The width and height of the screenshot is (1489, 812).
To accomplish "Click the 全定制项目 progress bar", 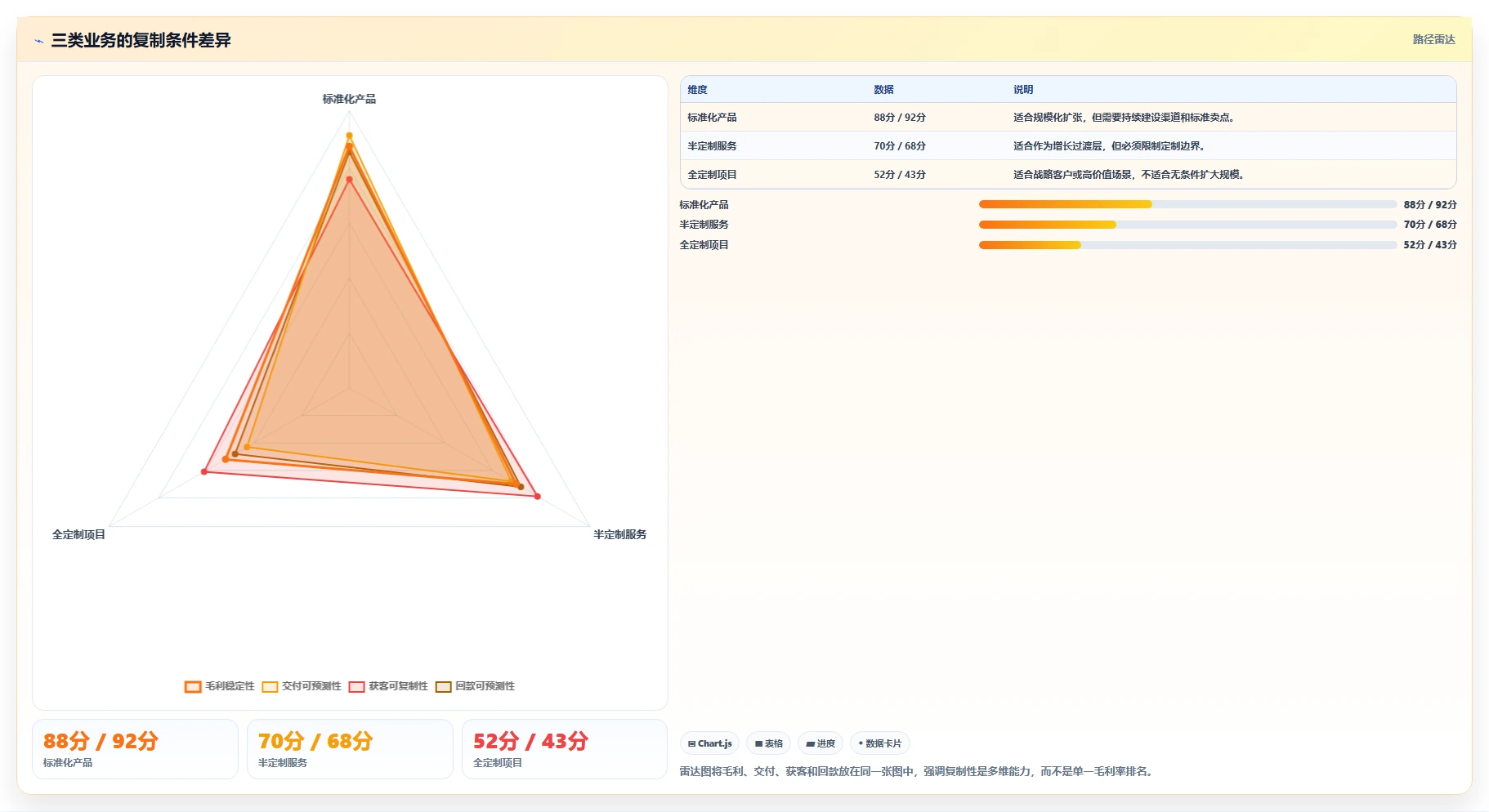I will pyautogui.click(x=1187, y=245).
